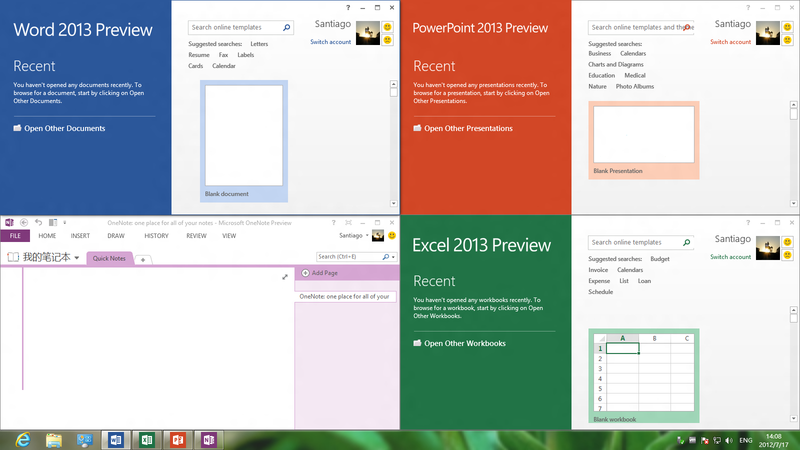Open the VIEW ribbon tab in OneNote
This screenshot has width=800, height=450.
[229, 236]
